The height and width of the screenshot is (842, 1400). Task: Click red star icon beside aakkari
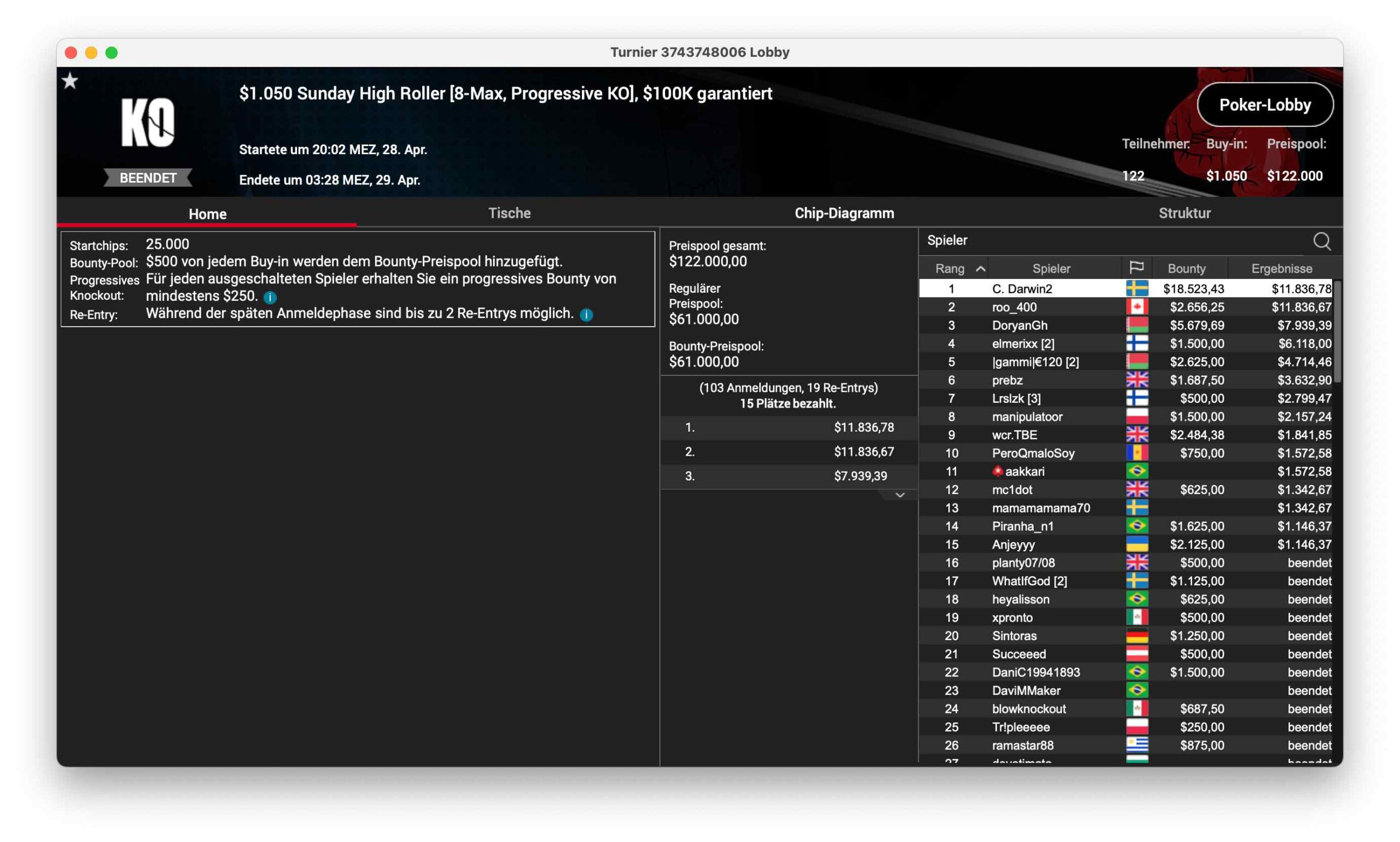point(997,471)
